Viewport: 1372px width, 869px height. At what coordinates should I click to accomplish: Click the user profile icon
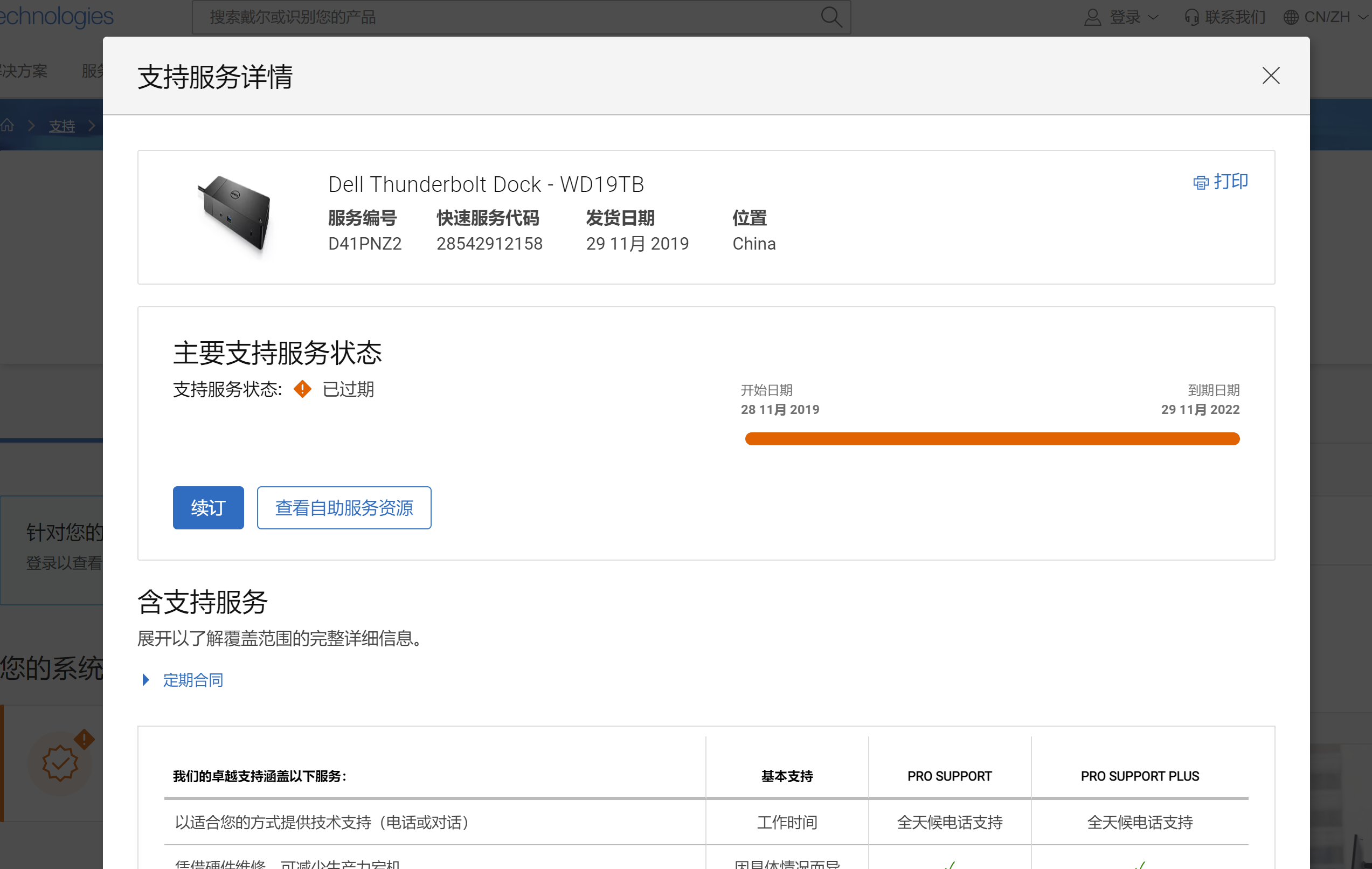1092,17
